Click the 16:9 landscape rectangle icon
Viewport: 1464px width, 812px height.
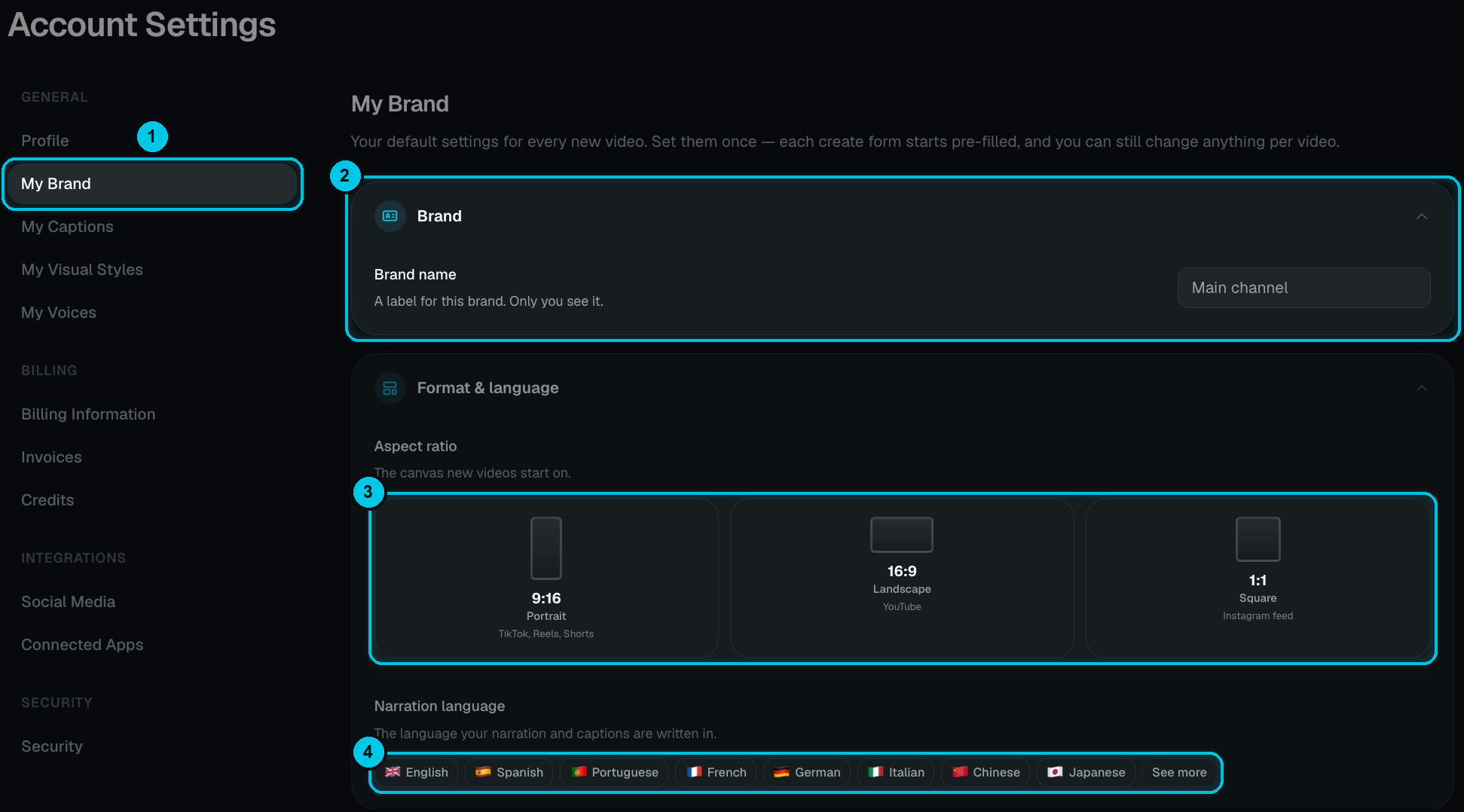[x=902, y=534]
